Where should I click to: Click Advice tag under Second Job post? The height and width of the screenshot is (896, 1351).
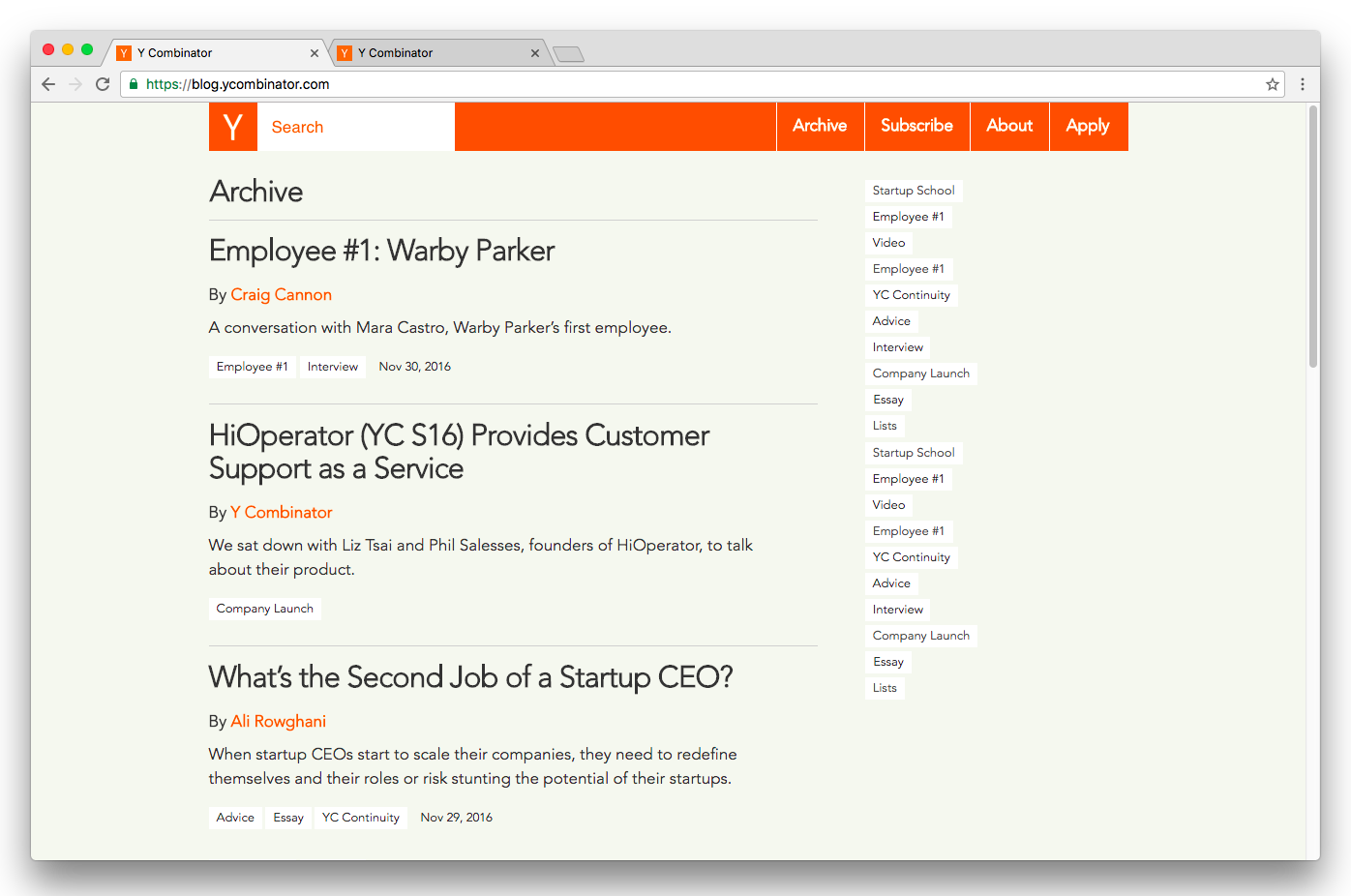pyautogui.click(x=235, y=818)
